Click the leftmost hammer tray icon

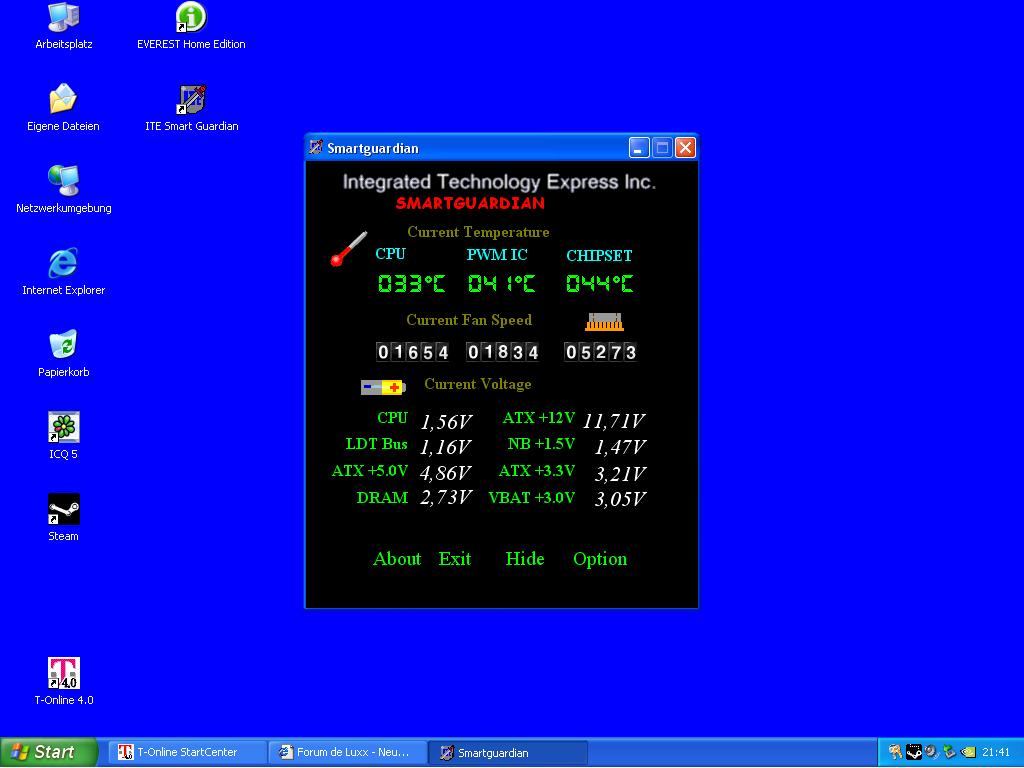point(895,752)
